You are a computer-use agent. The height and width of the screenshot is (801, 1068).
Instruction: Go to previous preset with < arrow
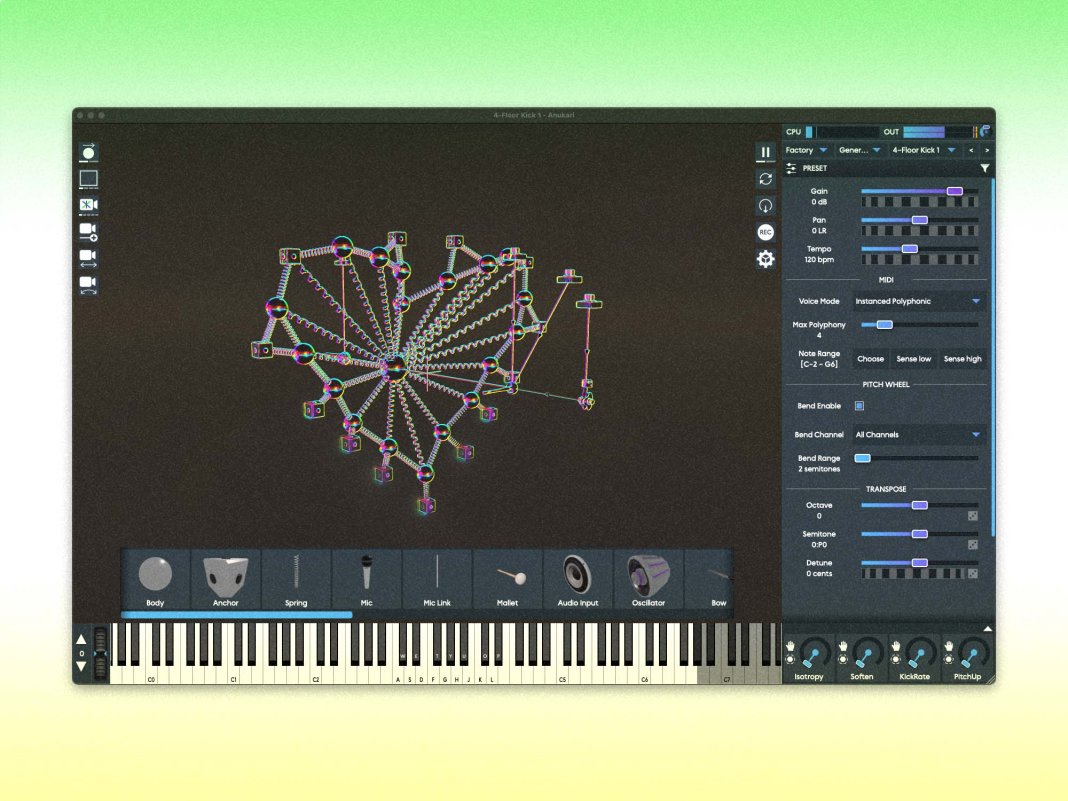tap(971, 150)
